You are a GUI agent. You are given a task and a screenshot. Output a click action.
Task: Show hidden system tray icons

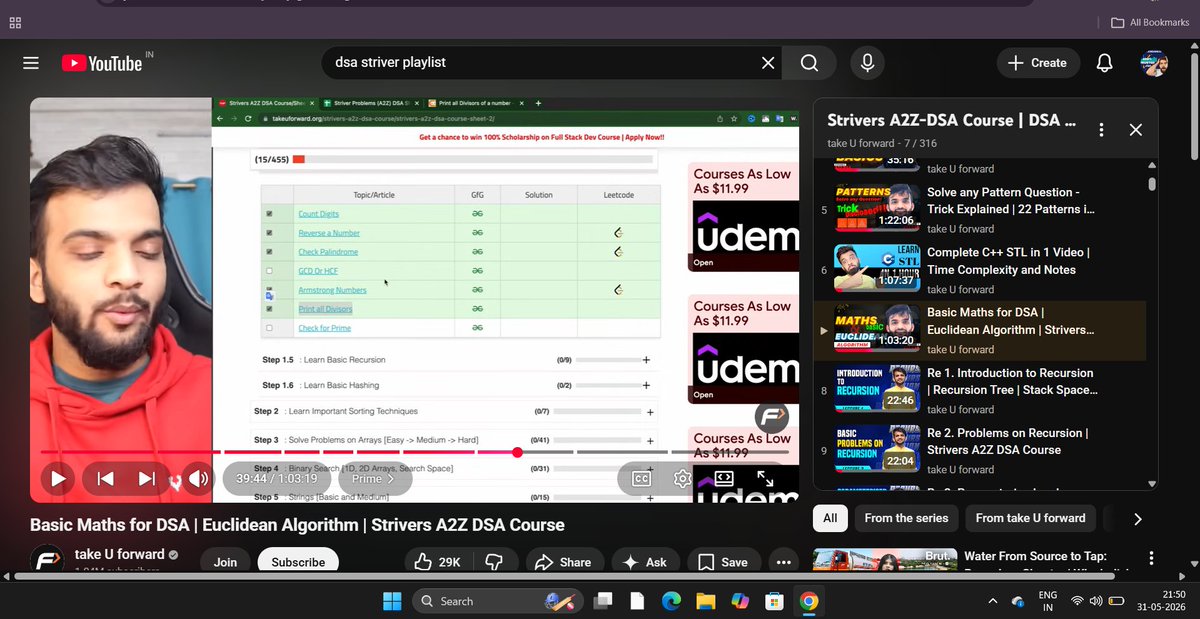tap(992, 601)
